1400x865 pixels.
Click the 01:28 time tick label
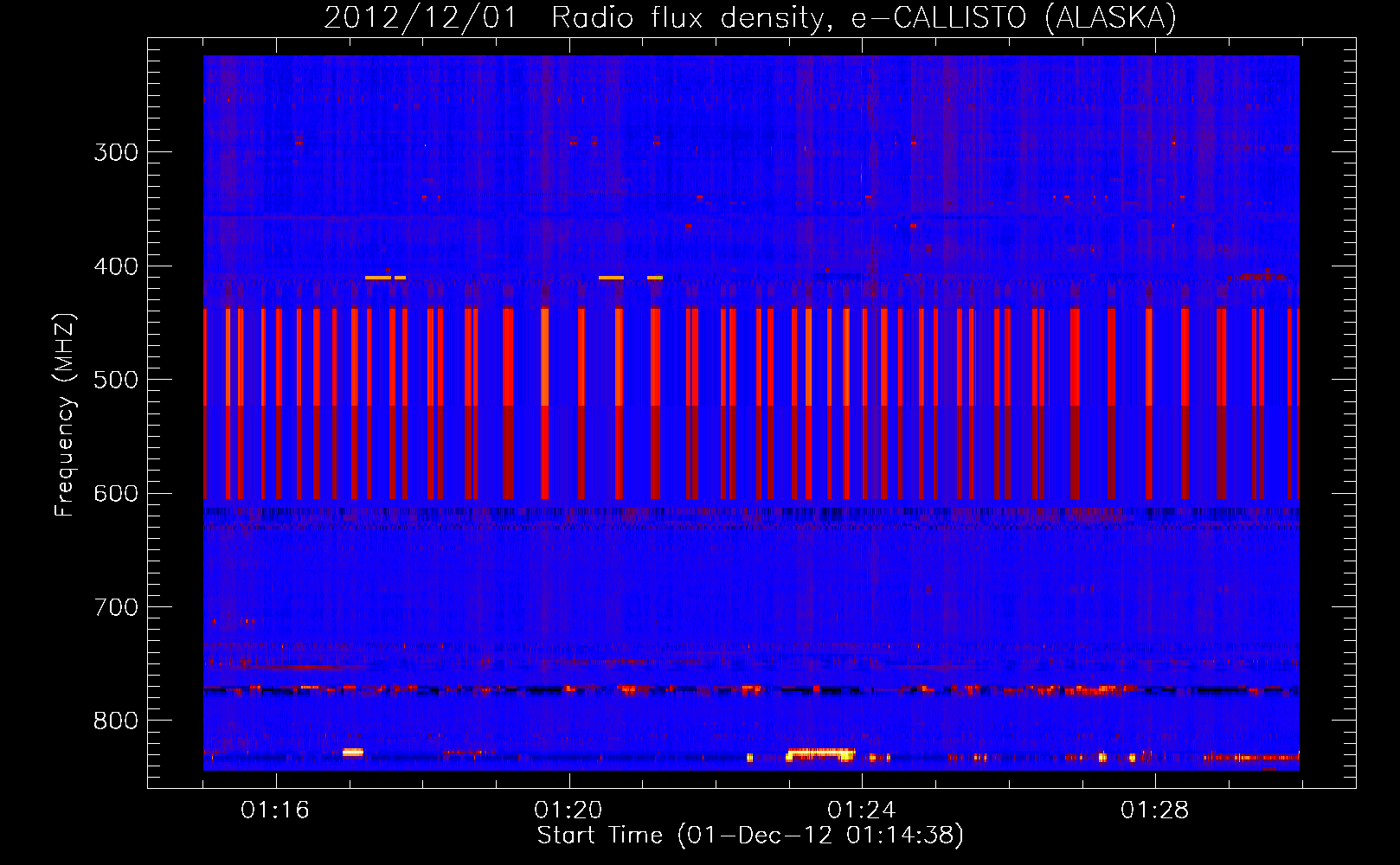pyautogui.click(x=1155, y=811)
